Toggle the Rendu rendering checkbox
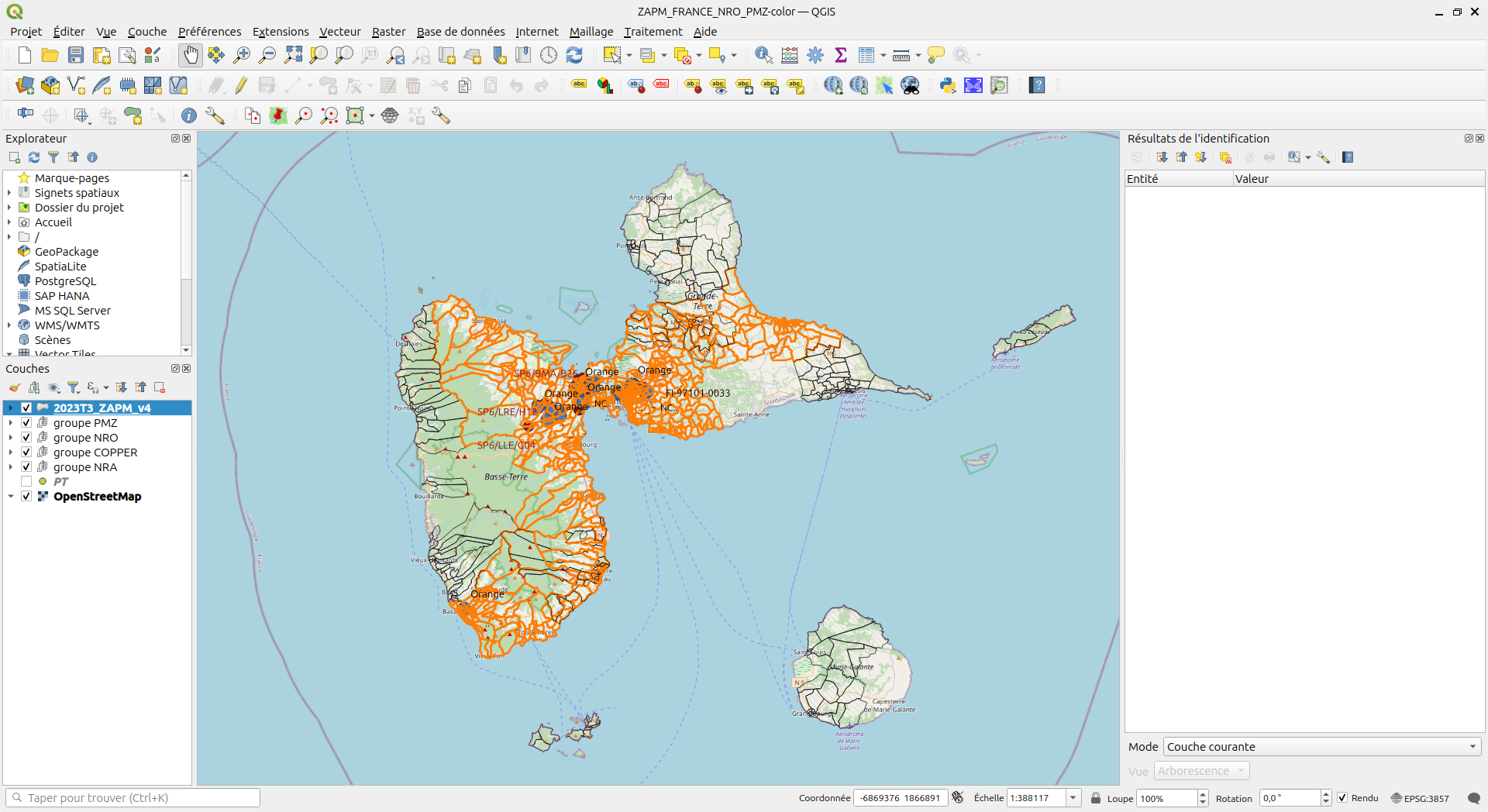This screenshot has height=812, width=1488. coord(1342,798)
